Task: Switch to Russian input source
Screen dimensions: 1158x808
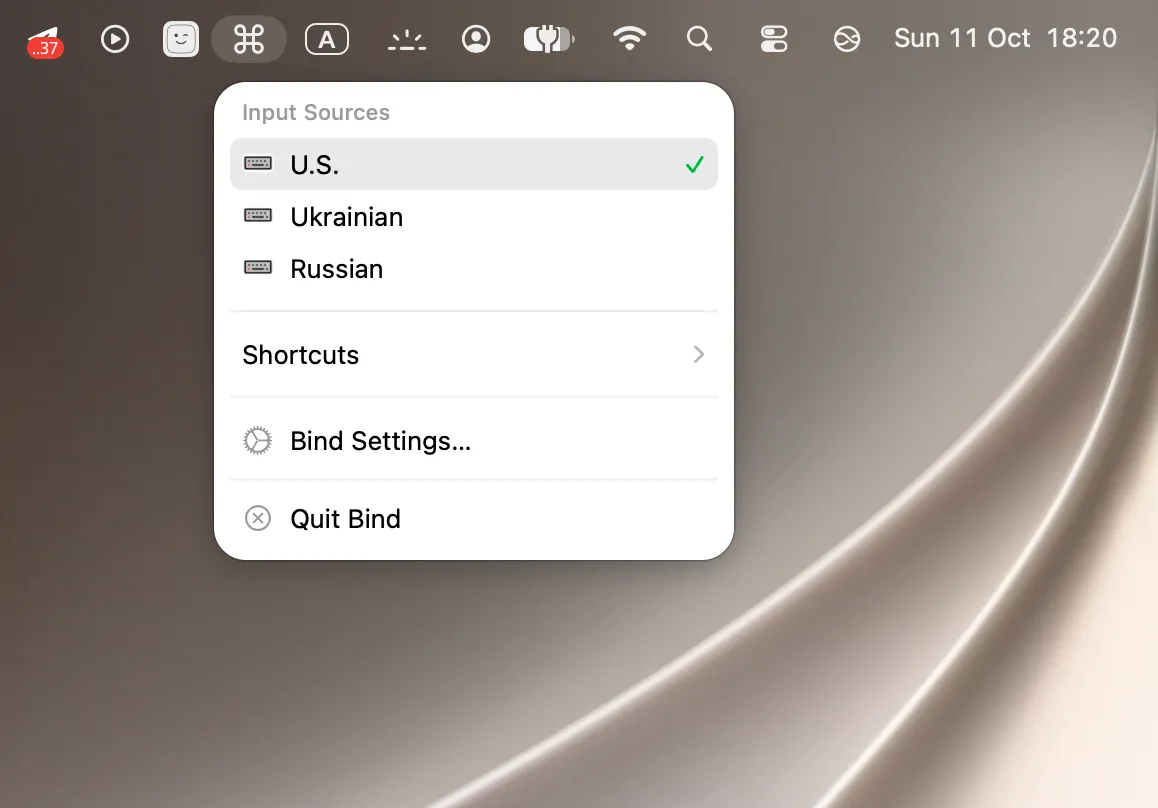Action: click(474, 268)
